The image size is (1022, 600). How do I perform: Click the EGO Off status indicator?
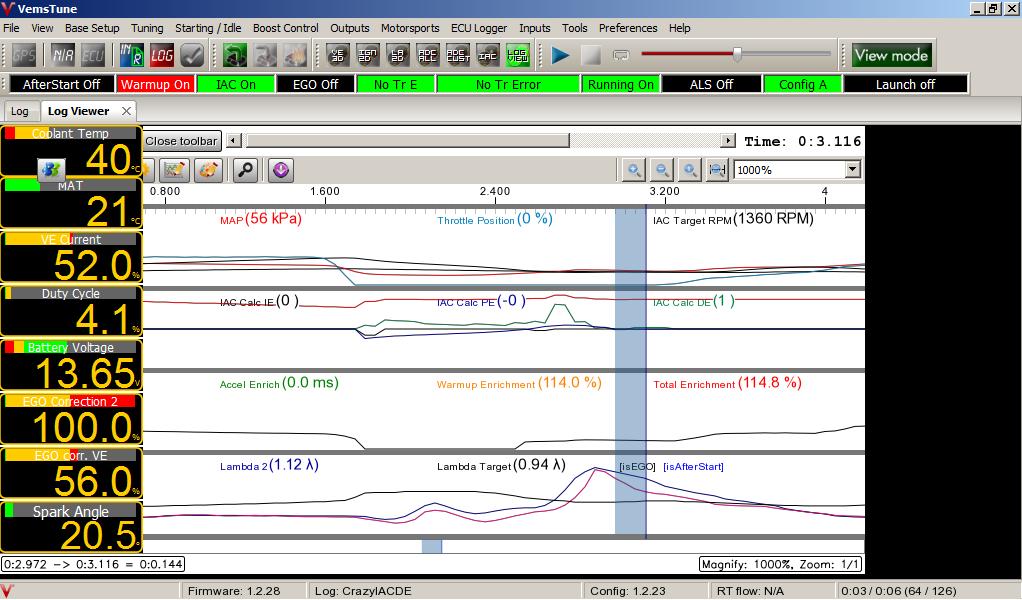point(315,84)
